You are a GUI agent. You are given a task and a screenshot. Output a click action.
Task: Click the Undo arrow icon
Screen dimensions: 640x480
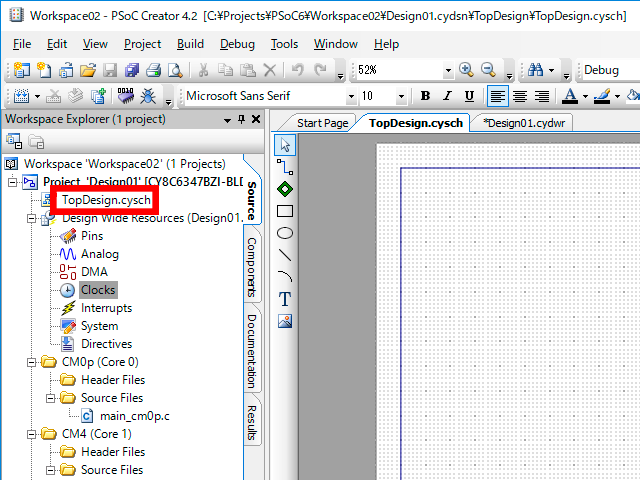coord(298,70)
